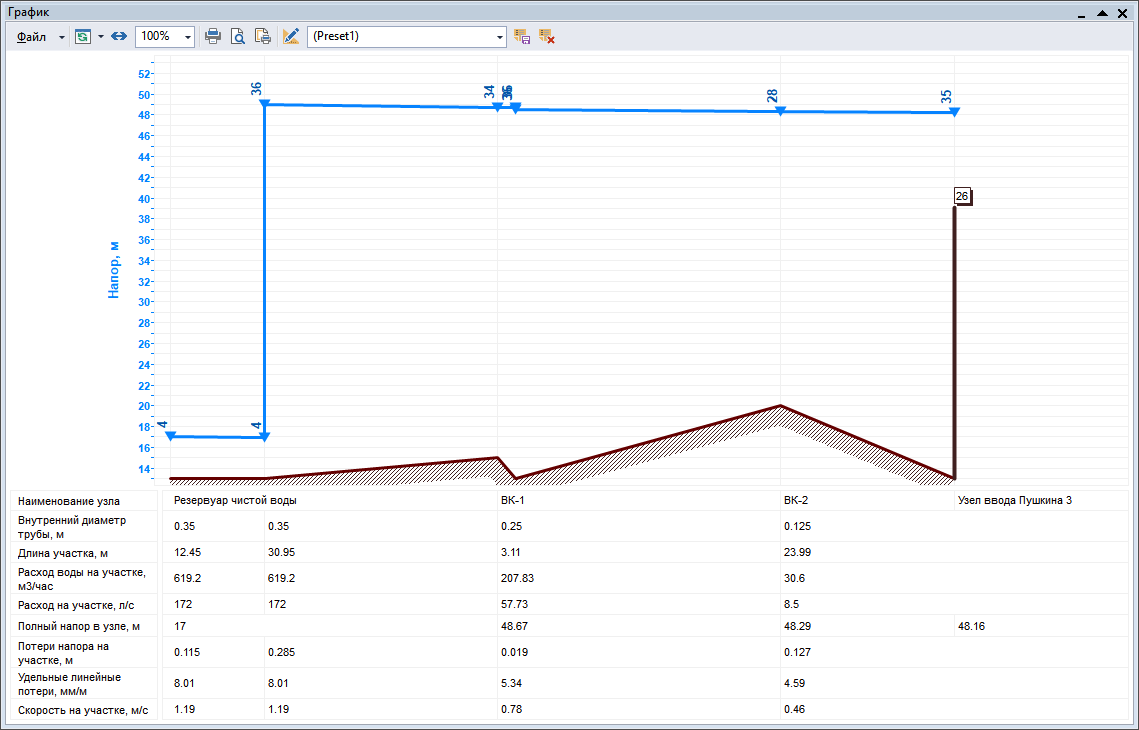This screenshot has height=730, width=1139.
Task: Select the Резервуар чистой воды node name cell
Action: coord(235,500)
